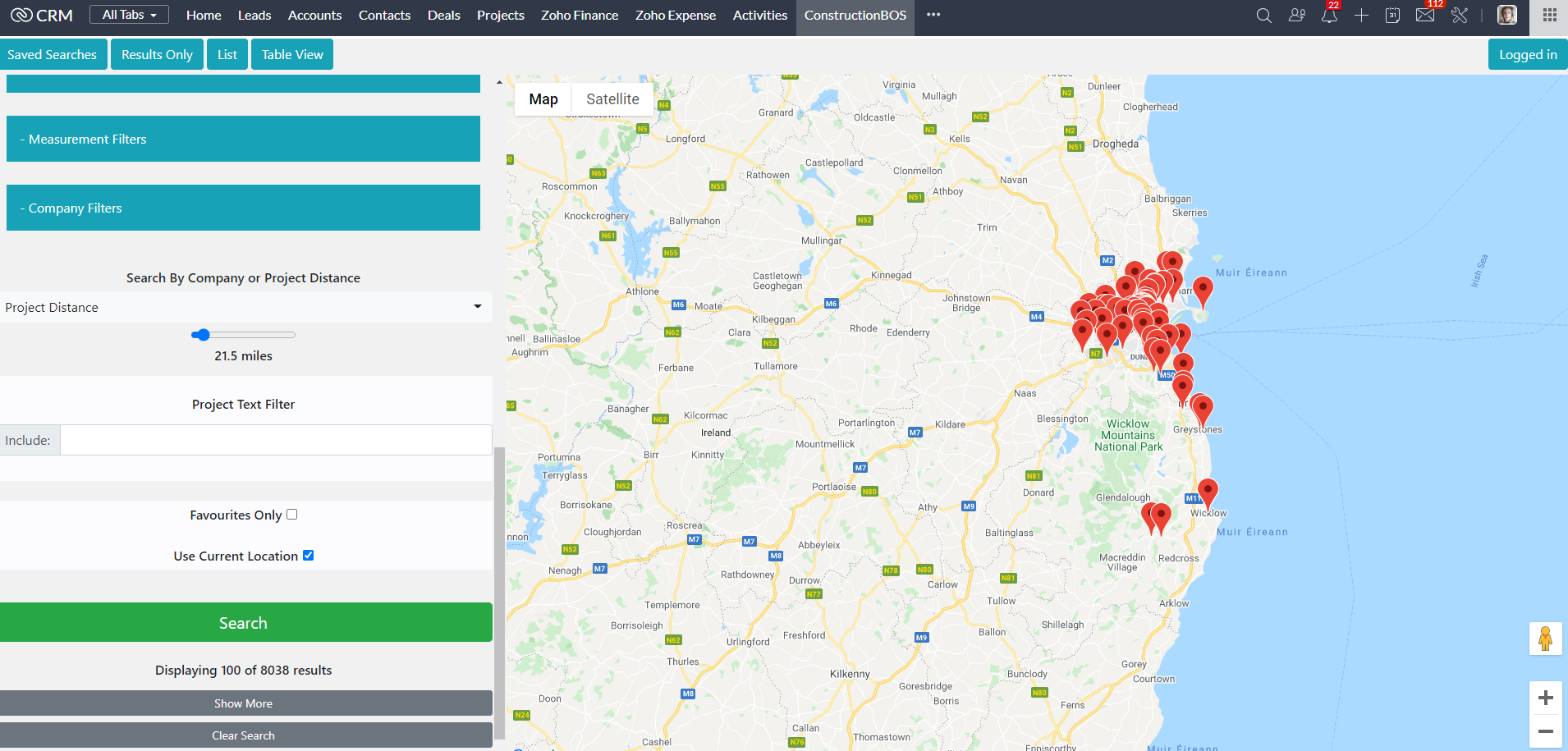The width and height of the screenshot is (1568, 751).
Task: Enable the Favourites Only checkbox
Action: click(x=291, y=515)
